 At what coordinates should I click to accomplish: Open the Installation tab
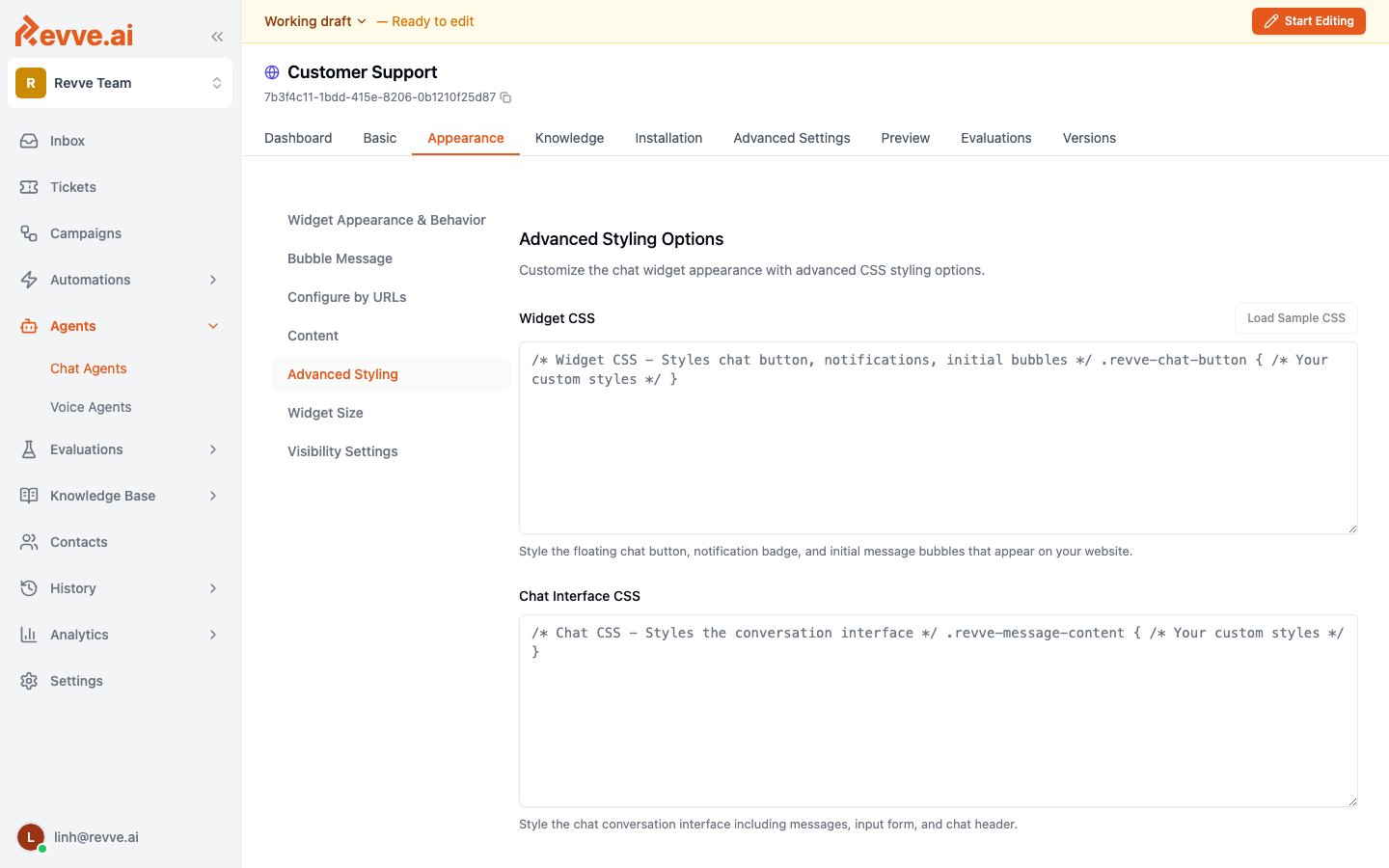[668, 138]
